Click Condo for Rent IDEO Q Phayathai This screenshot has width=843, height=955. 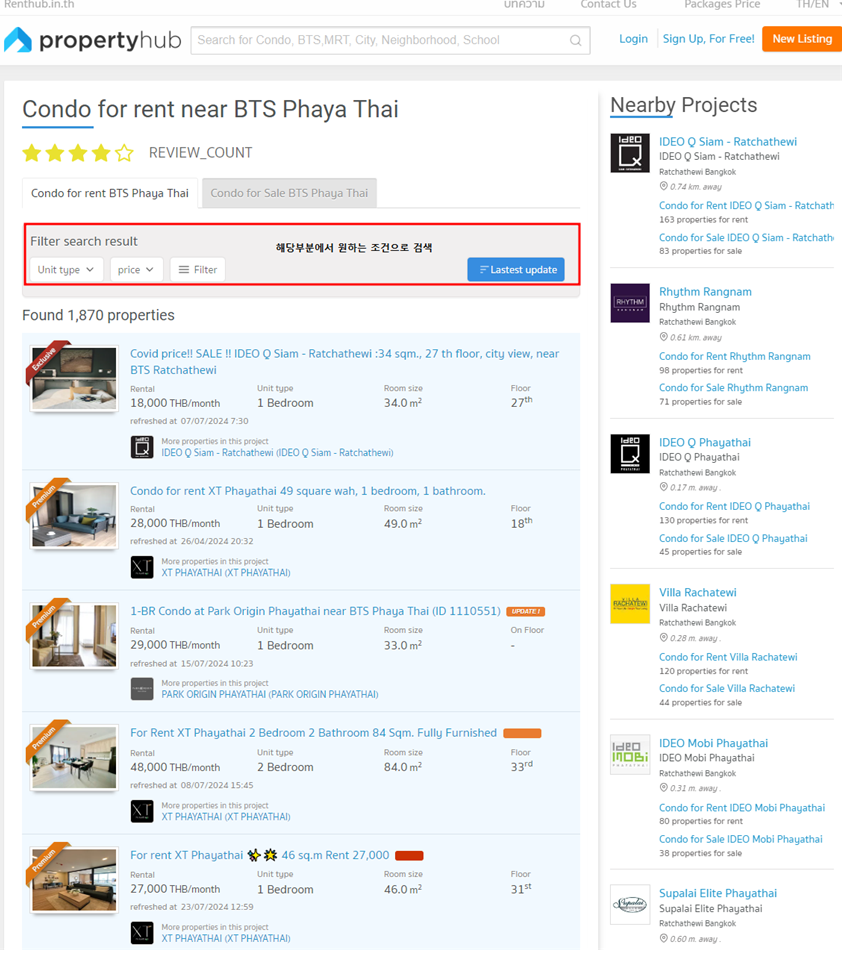pos(735,507)
